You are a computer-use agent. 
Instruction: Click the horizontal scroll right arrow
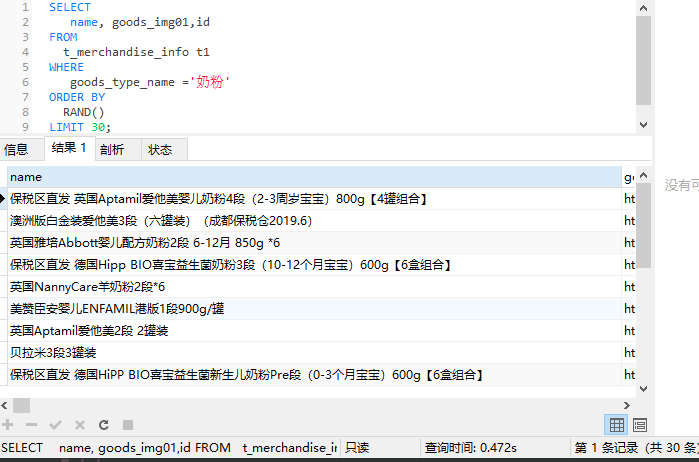pos(627,405)
